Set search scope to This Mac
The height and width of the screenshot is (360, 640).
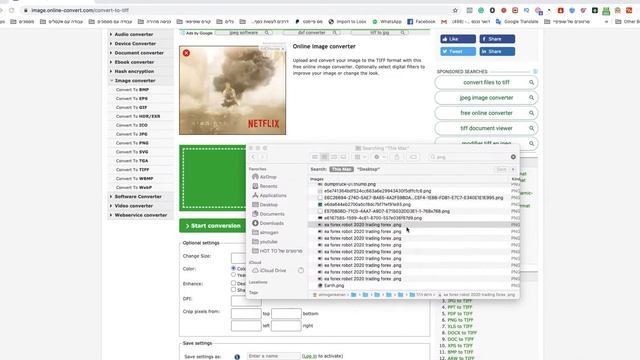pos(341,169)
